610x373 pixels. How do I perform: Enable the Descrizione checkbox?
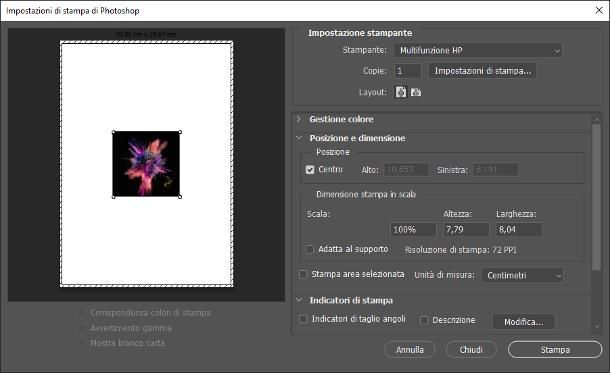pos(424,320)
